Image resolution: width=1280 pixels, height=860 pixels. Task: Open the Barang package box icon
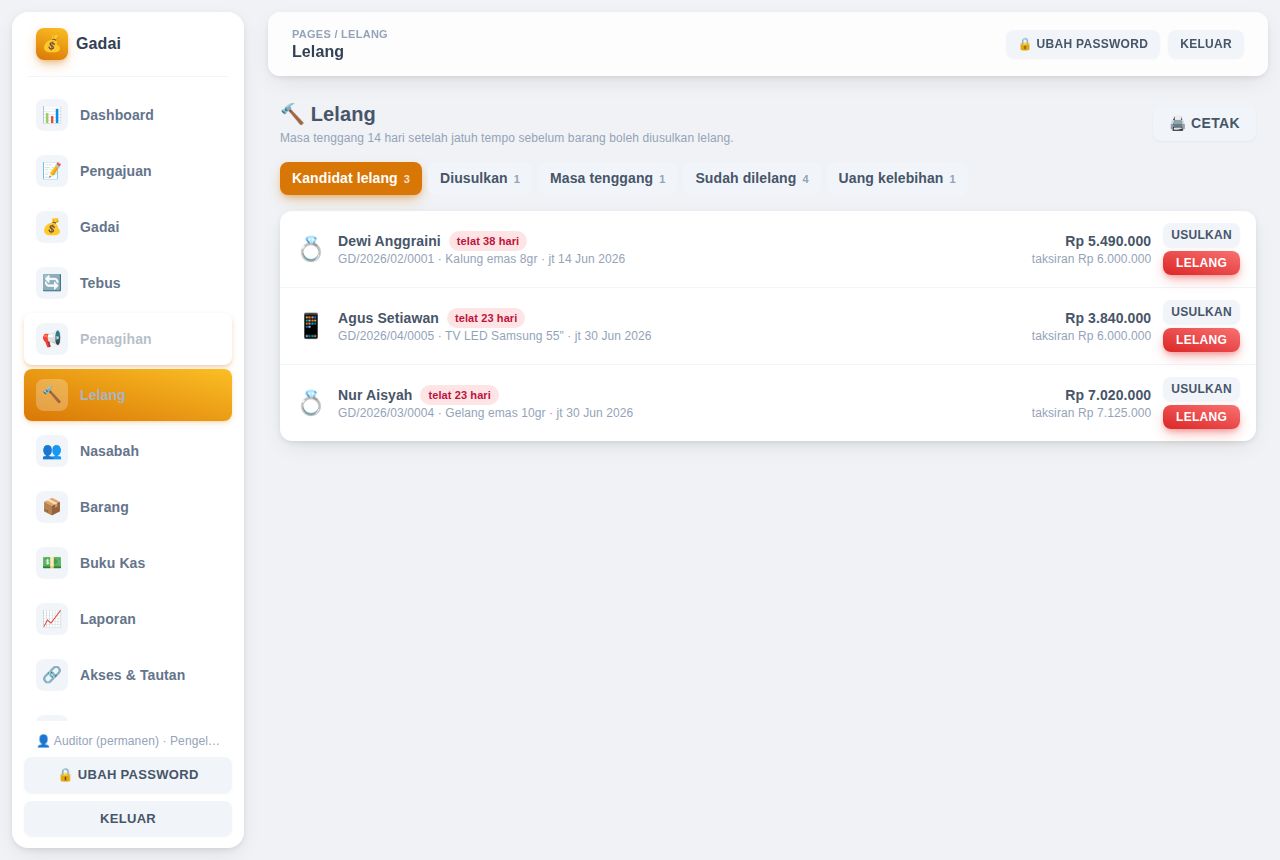coord(52,507)
